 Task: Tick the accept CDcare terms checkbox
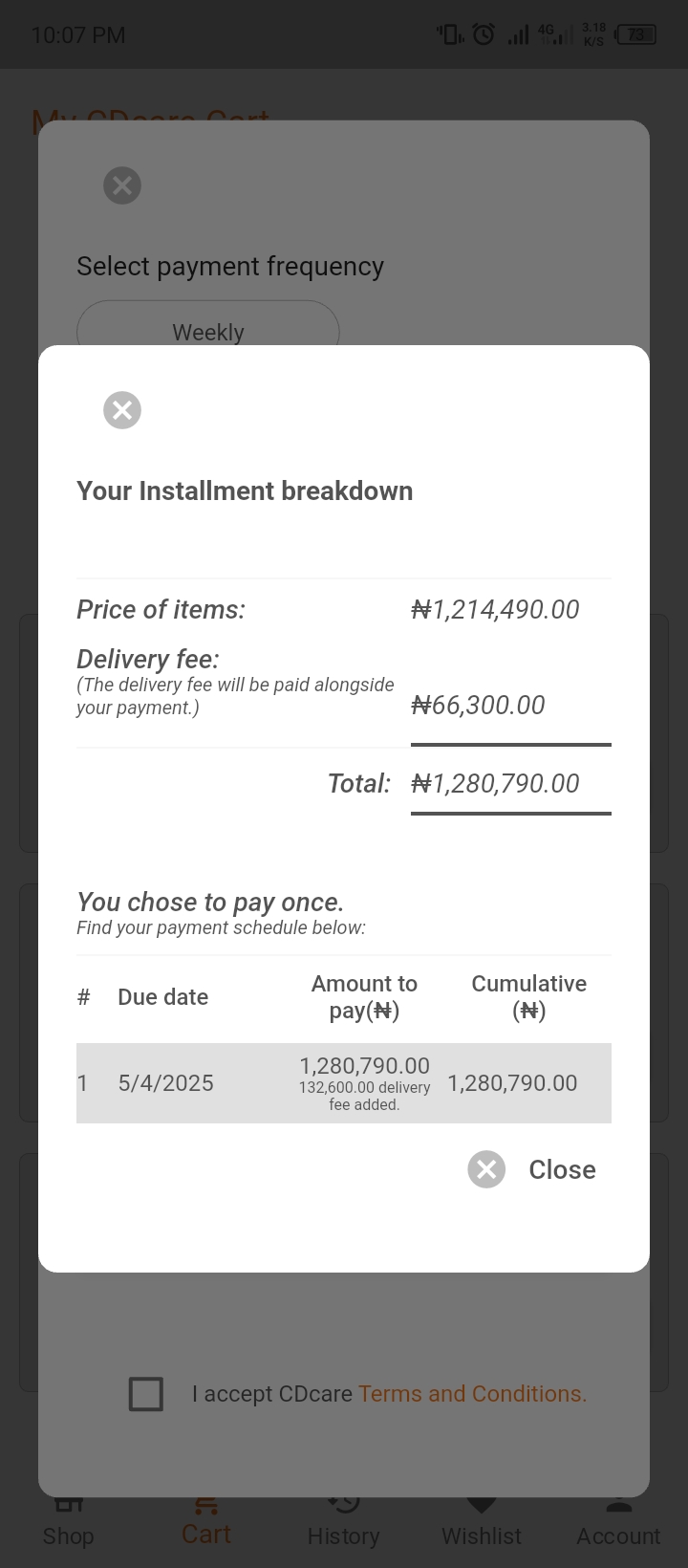(146, 1394)
